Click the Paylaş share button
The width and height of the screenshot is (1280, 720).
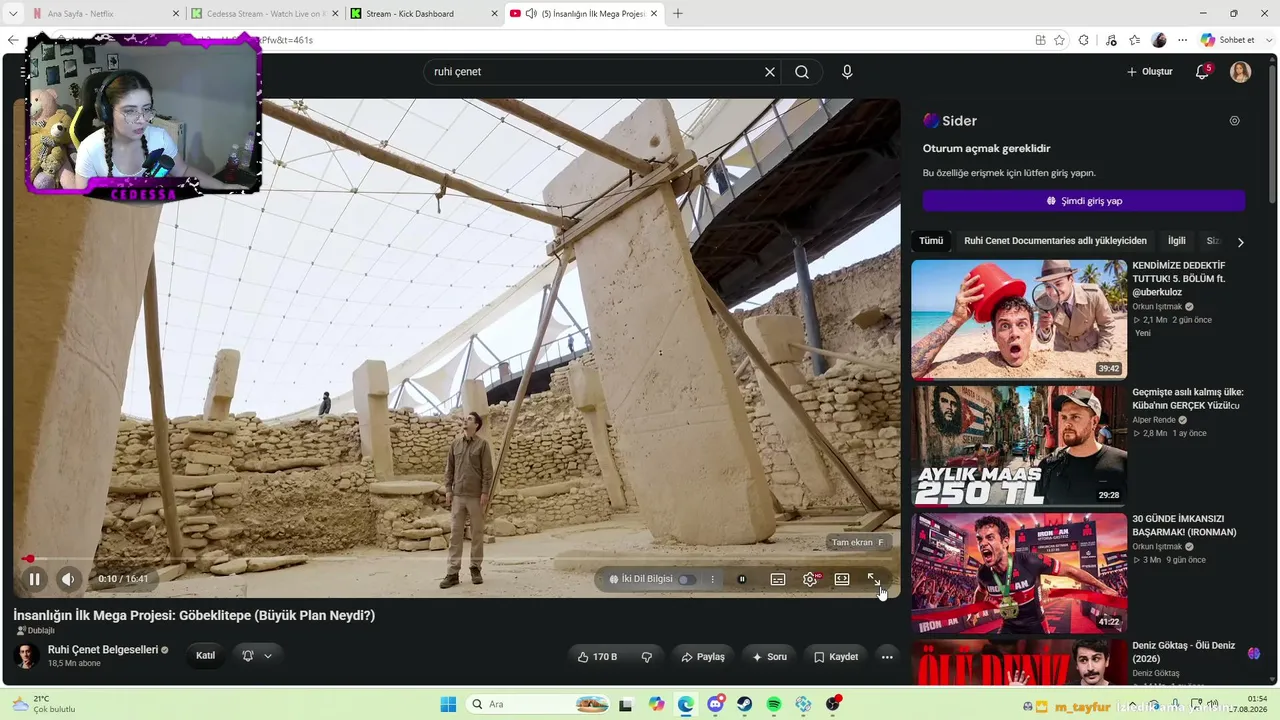point(703,657)
